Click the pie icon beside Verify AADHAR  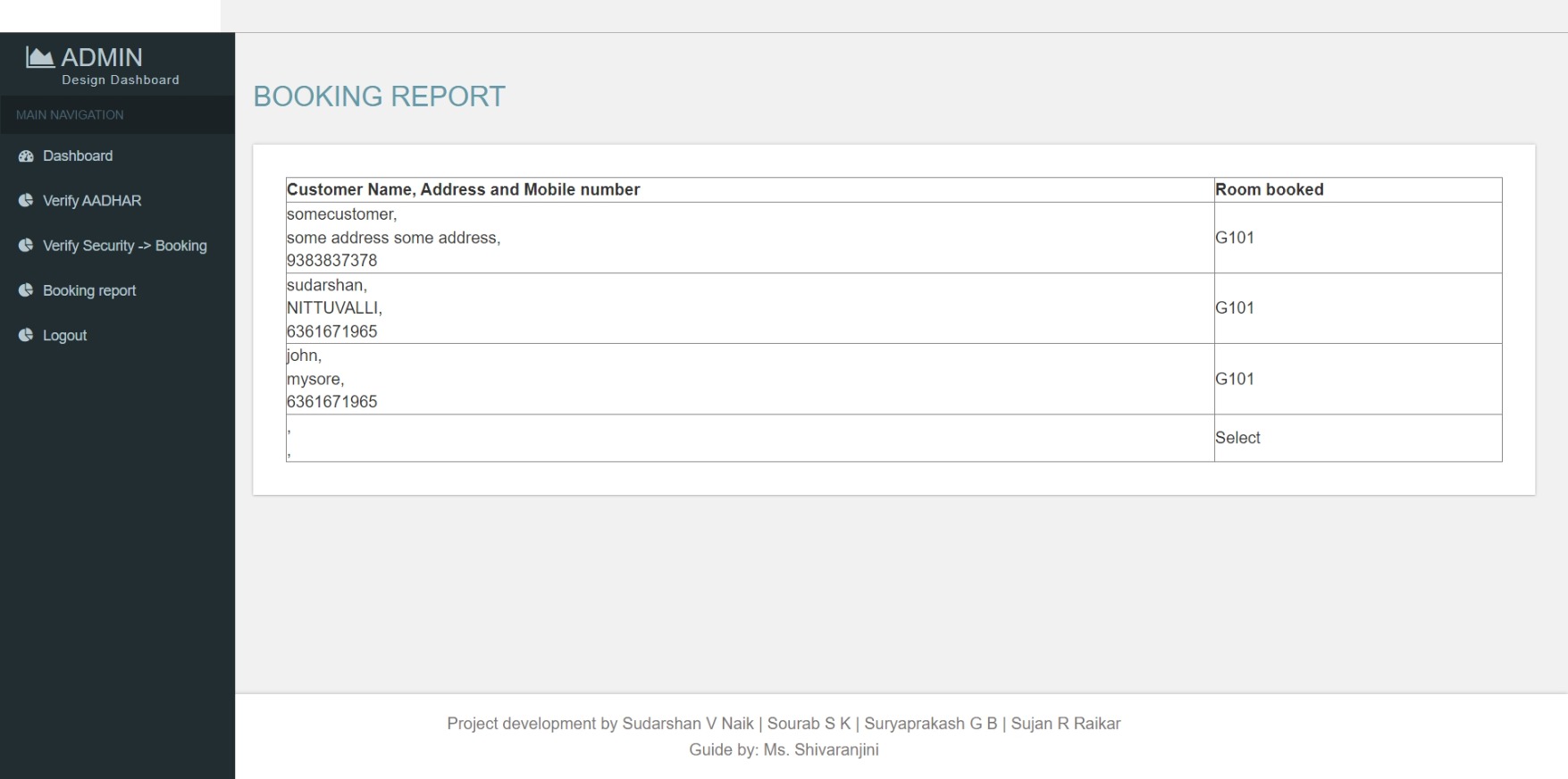click(26, 201)
